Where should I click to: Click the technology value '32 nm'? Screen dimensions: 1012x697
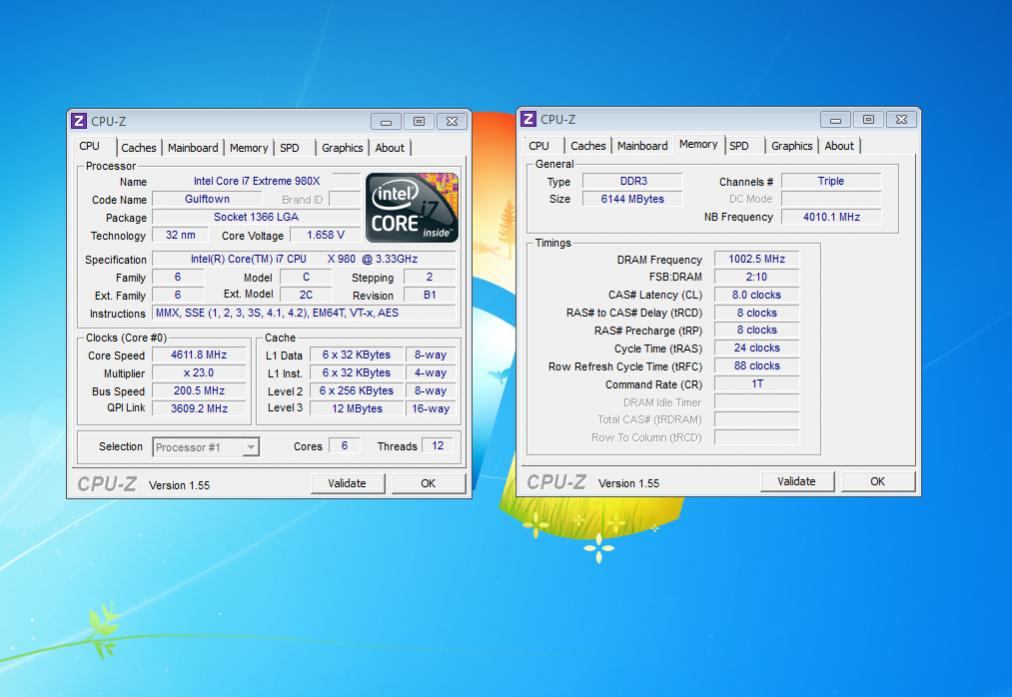click(x=180, y=236)
